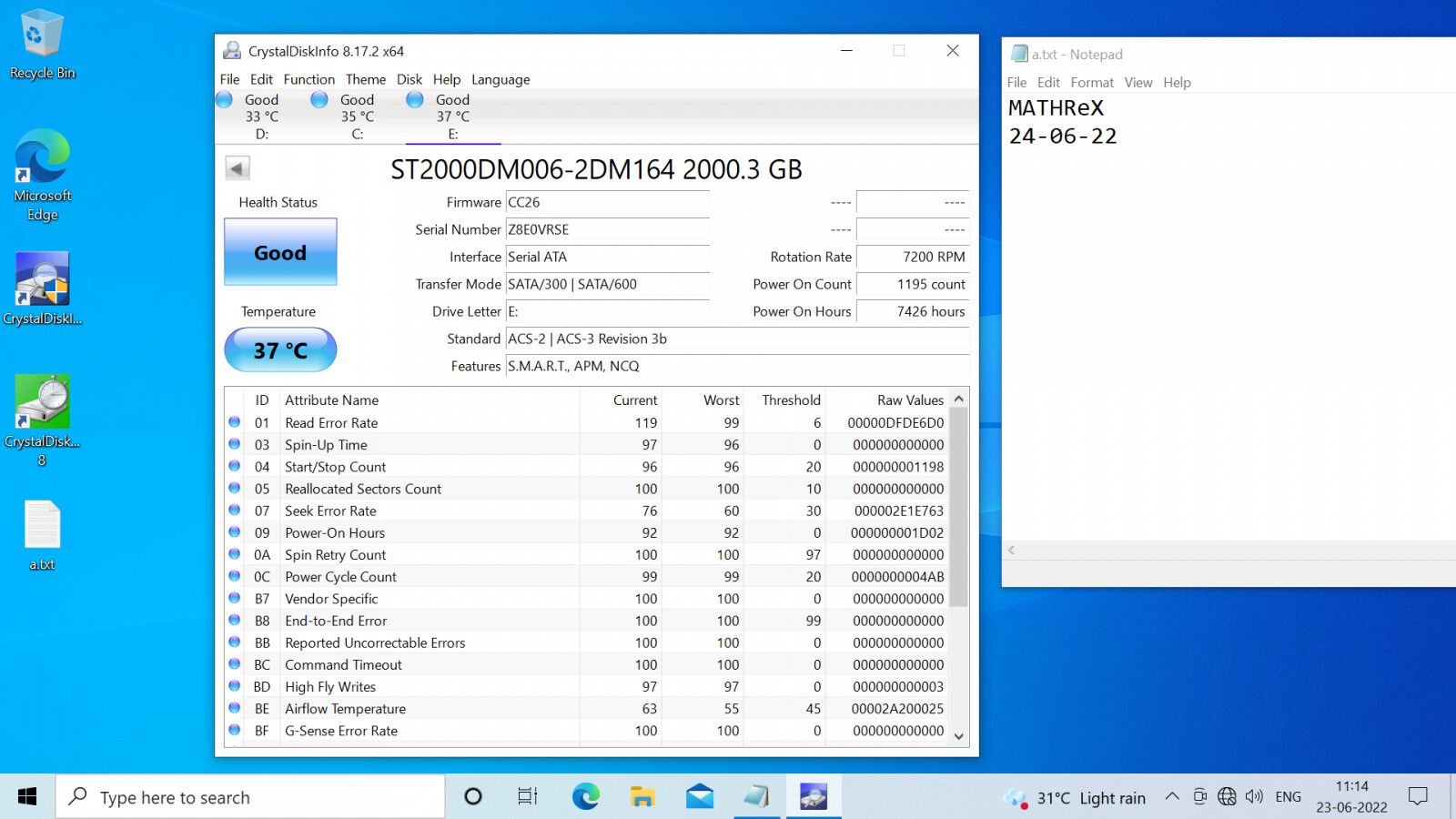Click status orb for Reported Uncorrectable Errors
The height and width of the screenshot is (819, 1456).
pos(235,642)
